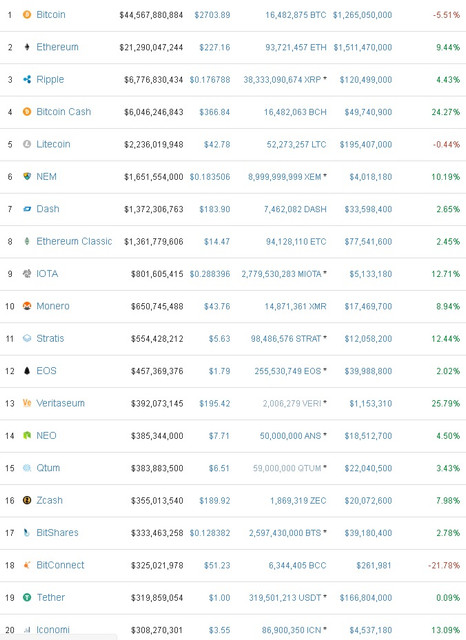Click the Zcash logo icon
Viewport: 466px width, 640px height.
pos(27,500)
